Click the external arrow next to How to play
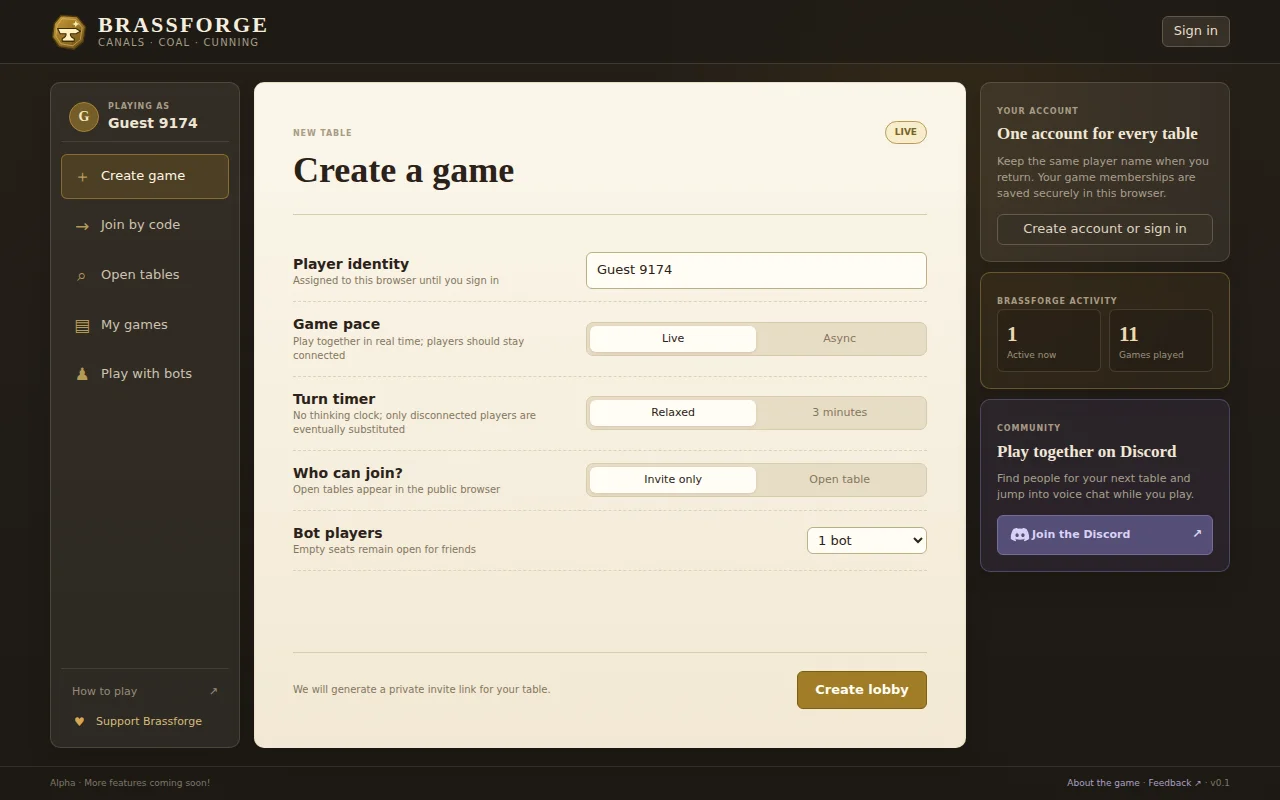The width and height of the screenshot is (1280, 800). click(x=213, y=691)
